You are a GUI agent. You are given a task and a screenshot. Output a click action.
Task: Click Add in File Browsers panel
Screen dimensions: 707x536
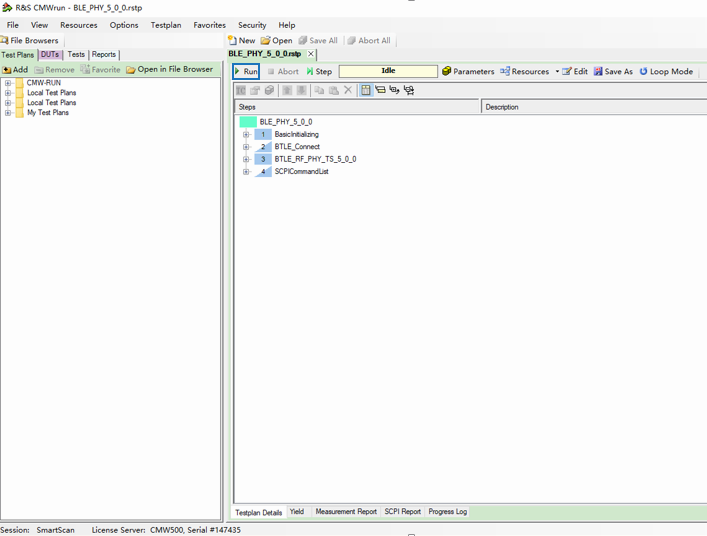pos(15,70)
